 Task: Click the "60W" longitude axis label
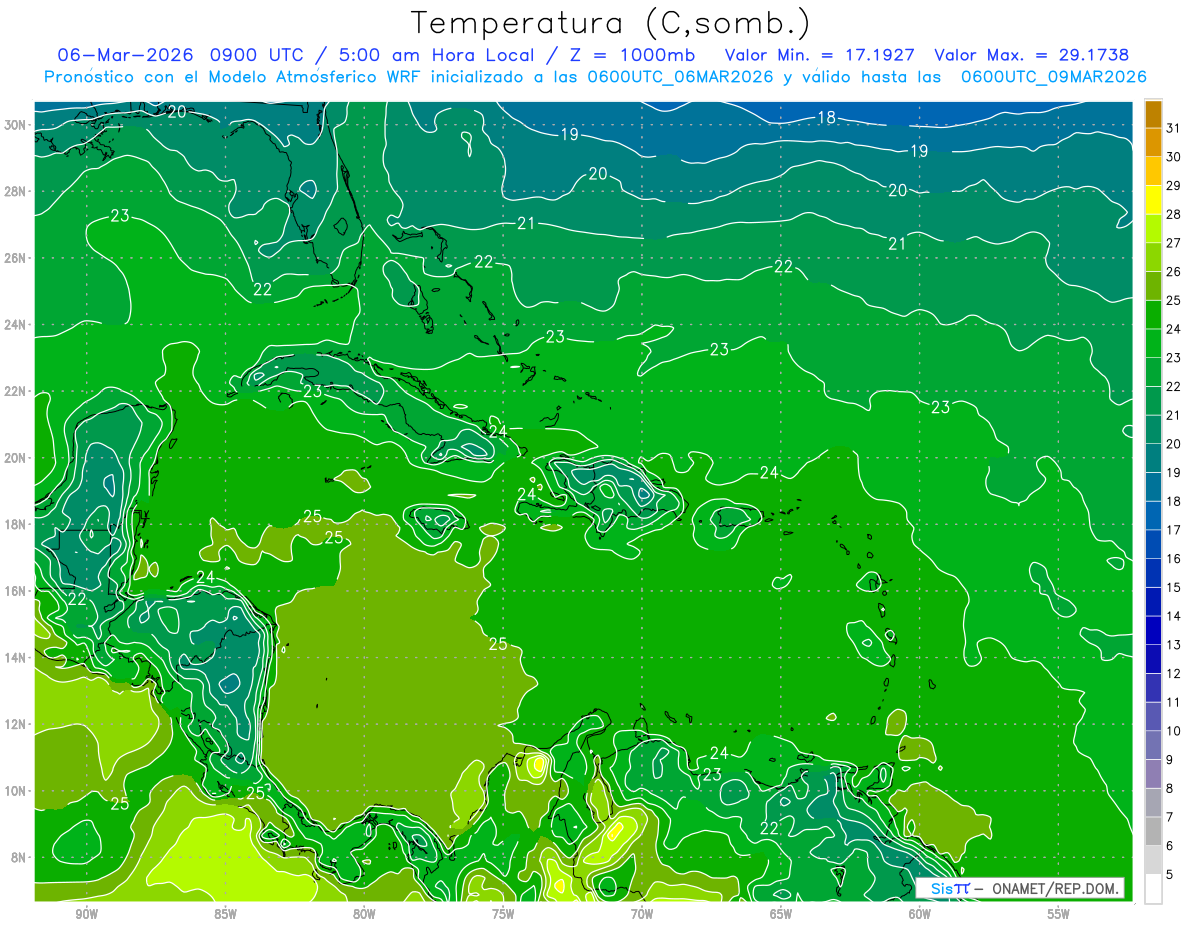(x=920, y=915)
